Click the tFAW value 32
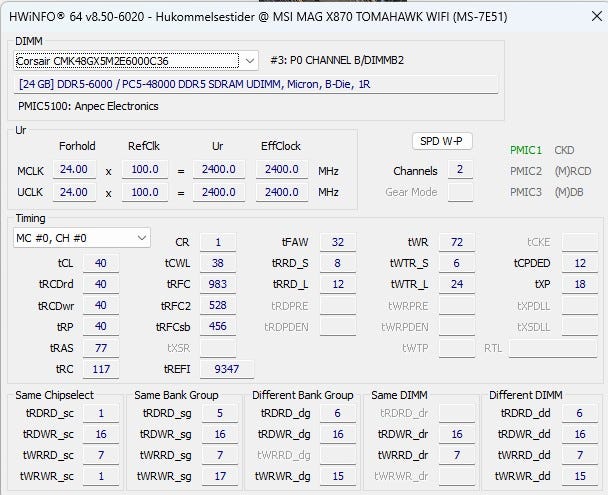 pos(338,242)
